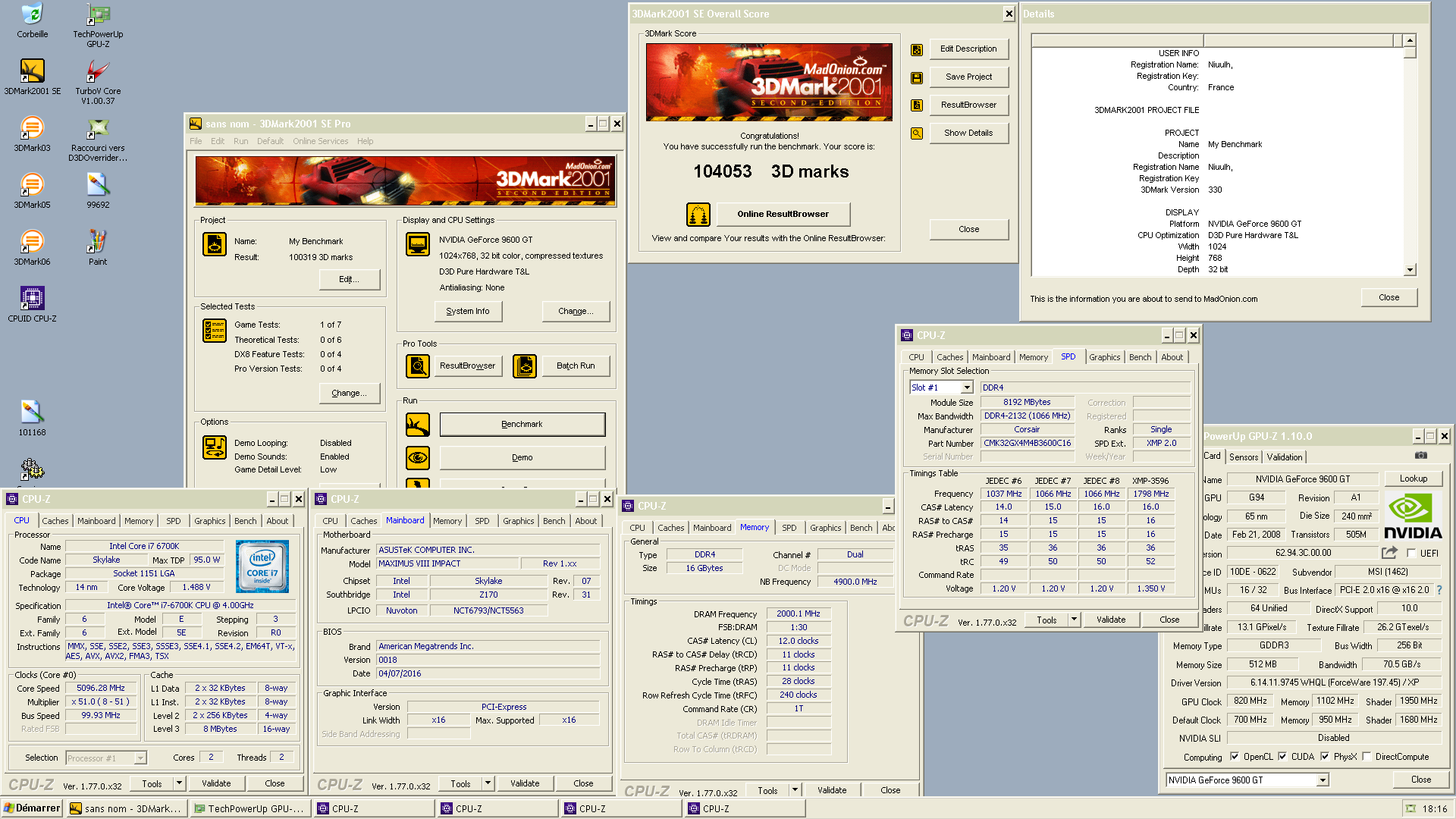
Task: Click the Save Project disk icon
Action: (917, 77)
